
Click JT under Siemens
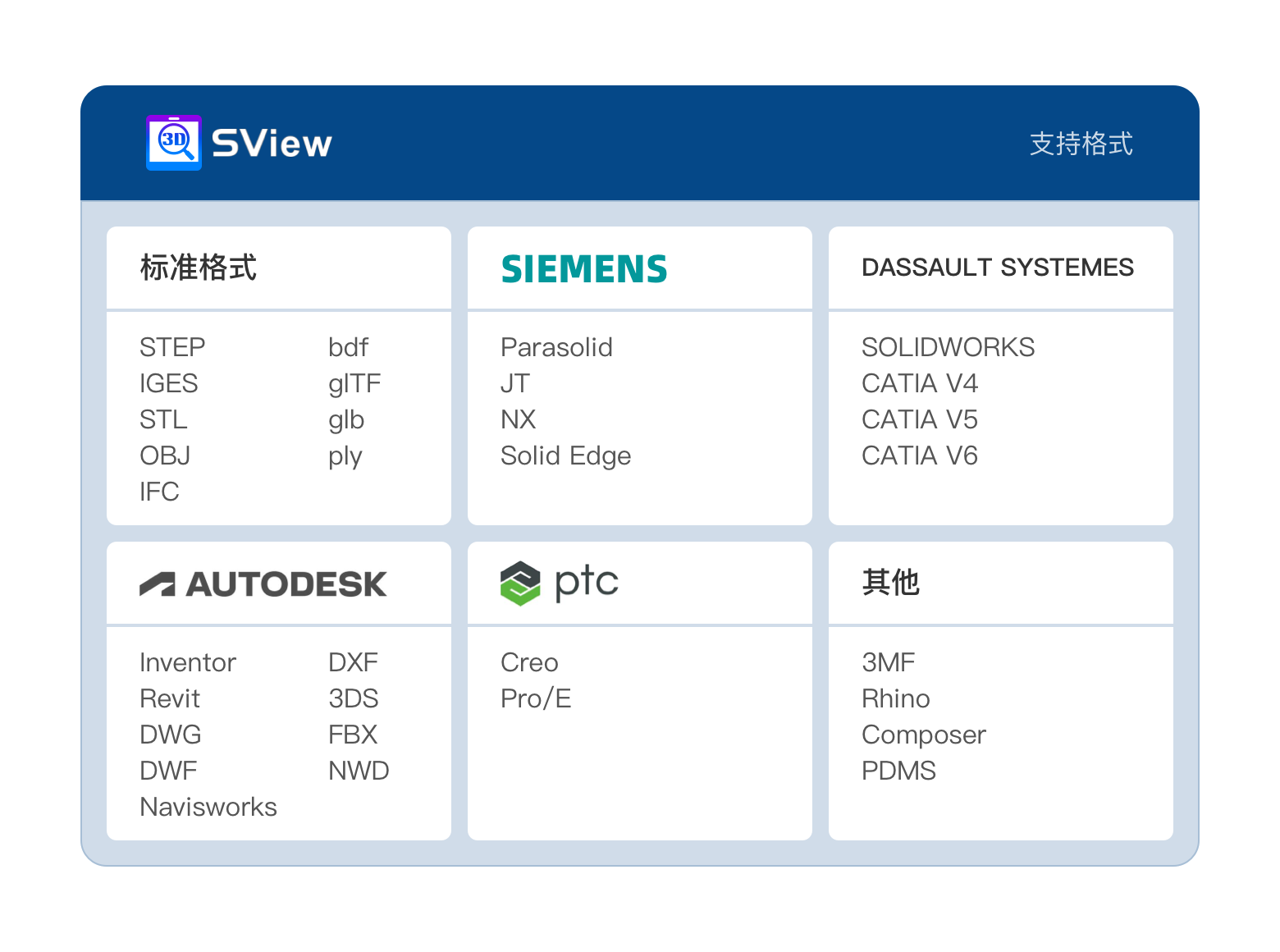coord(515,383)
